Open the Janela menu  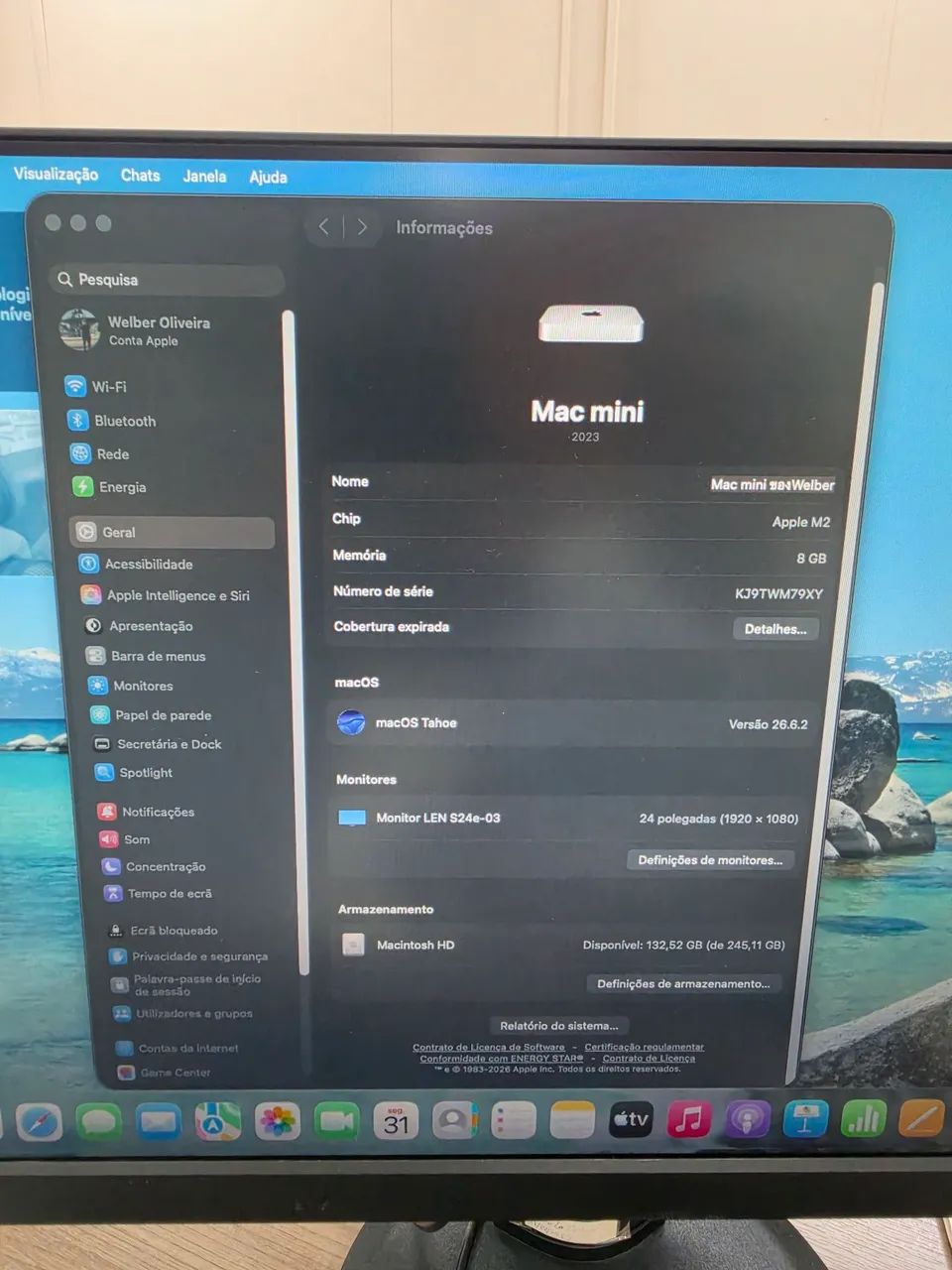click(x=204, y=176)
